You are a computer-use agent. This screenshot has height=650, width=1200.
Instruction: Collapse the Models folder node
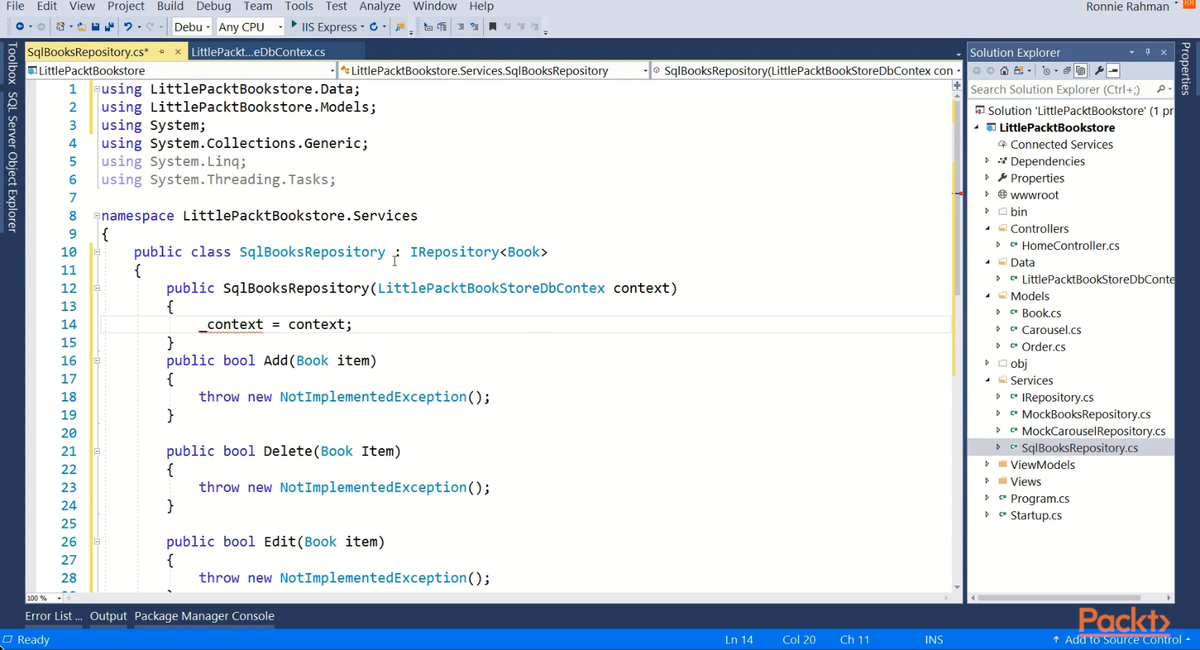(988, 296)
